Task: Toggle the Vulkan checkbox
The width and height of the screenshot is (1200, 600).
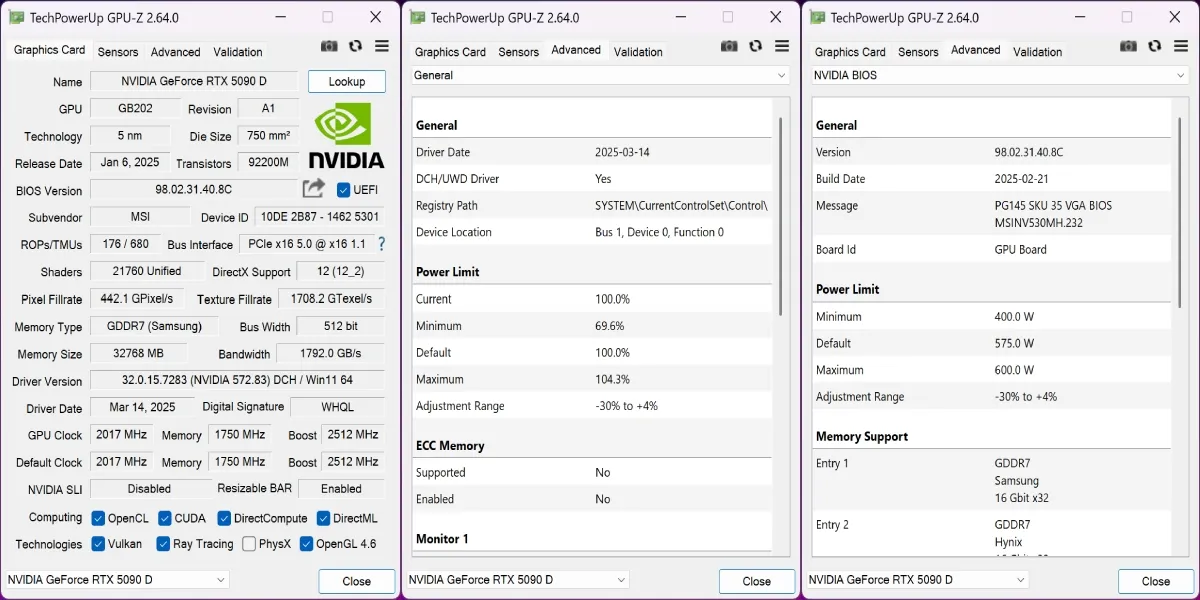Action: coord(98,544)
